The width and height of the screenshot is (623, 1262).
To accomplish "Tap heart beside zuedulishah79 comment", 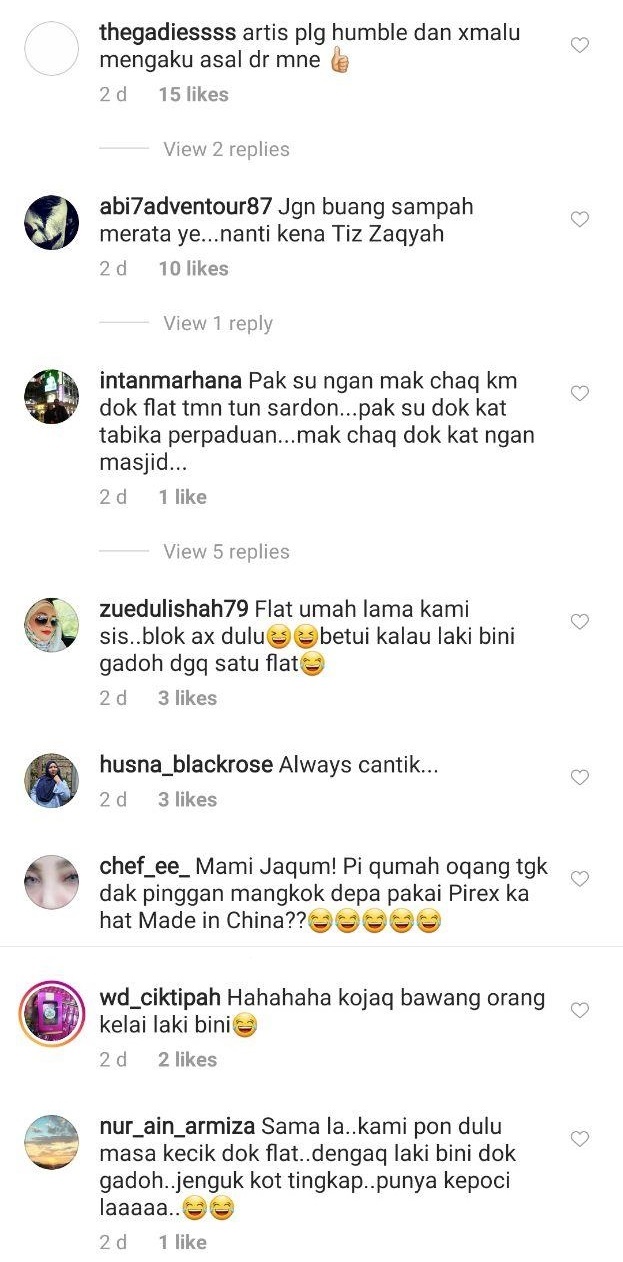I will (579, 623).
